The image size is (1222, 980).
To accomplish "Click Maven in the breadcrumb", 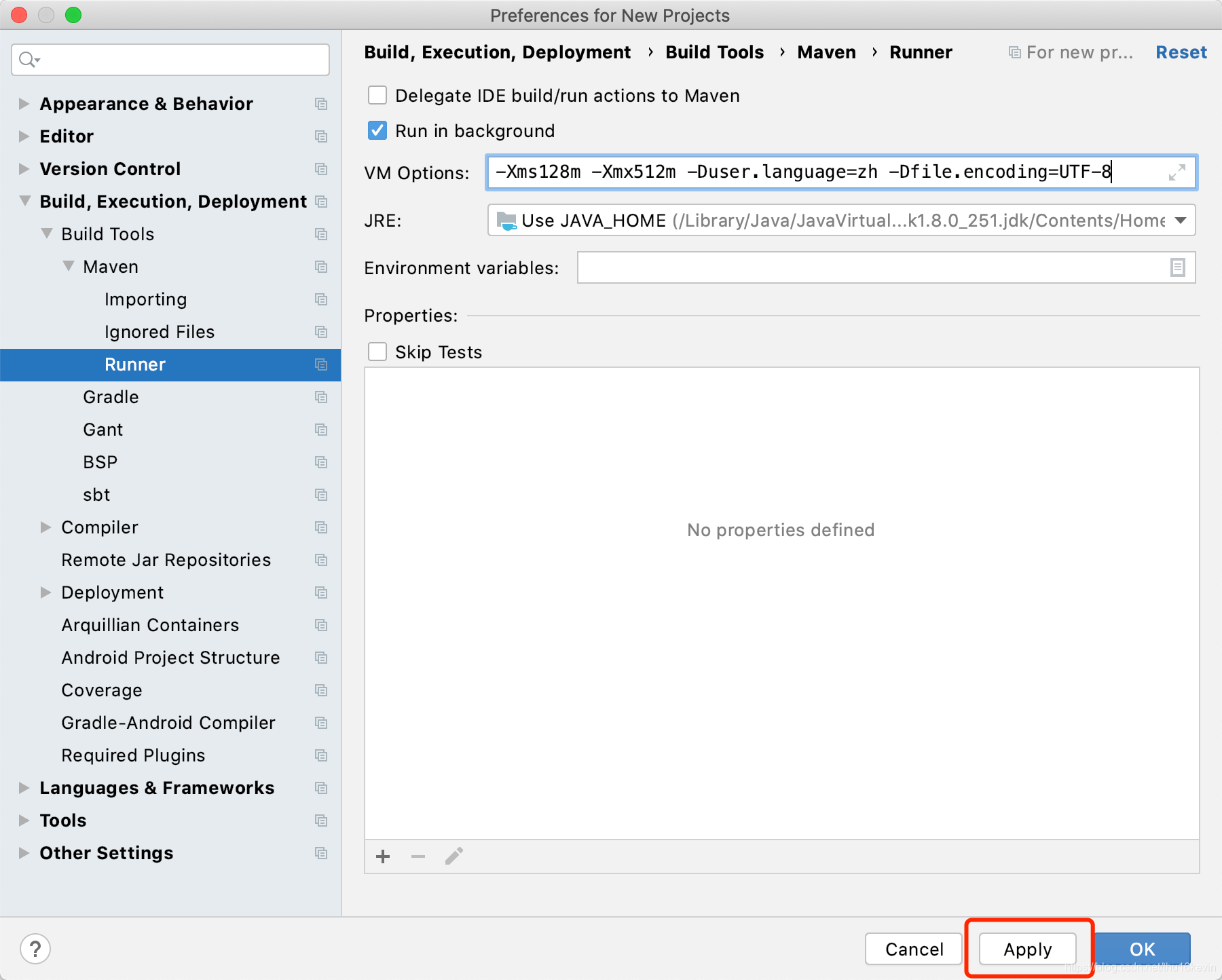I will [827, 52].
